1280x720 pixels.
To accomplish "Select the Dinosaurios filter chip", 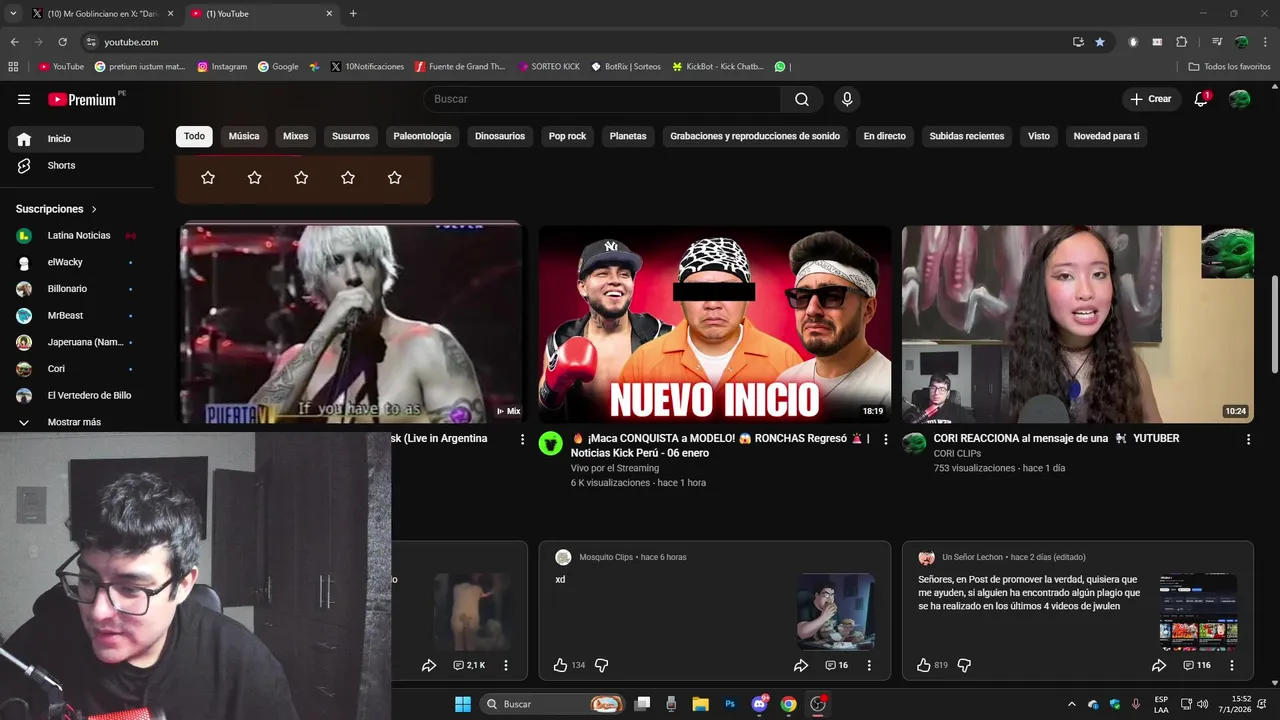I will (x=500, y=136).
